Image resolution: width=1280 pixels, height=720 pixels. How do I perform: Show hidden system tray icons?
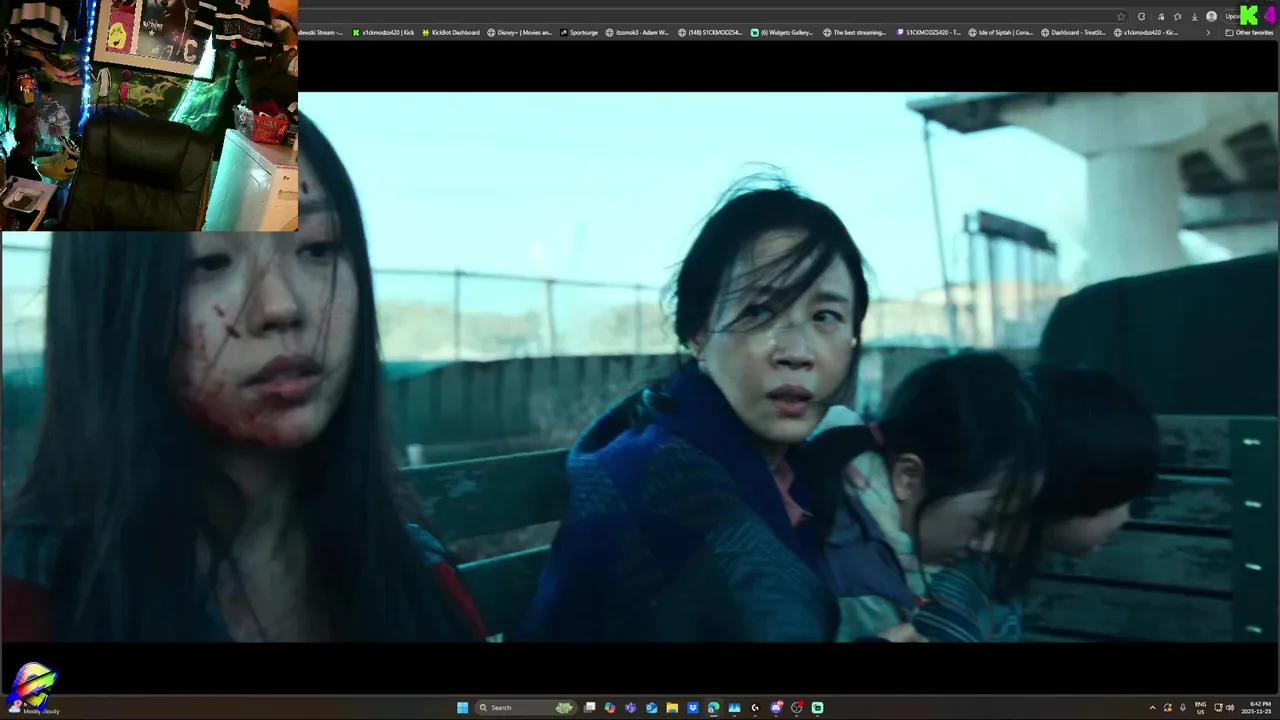1153,707
